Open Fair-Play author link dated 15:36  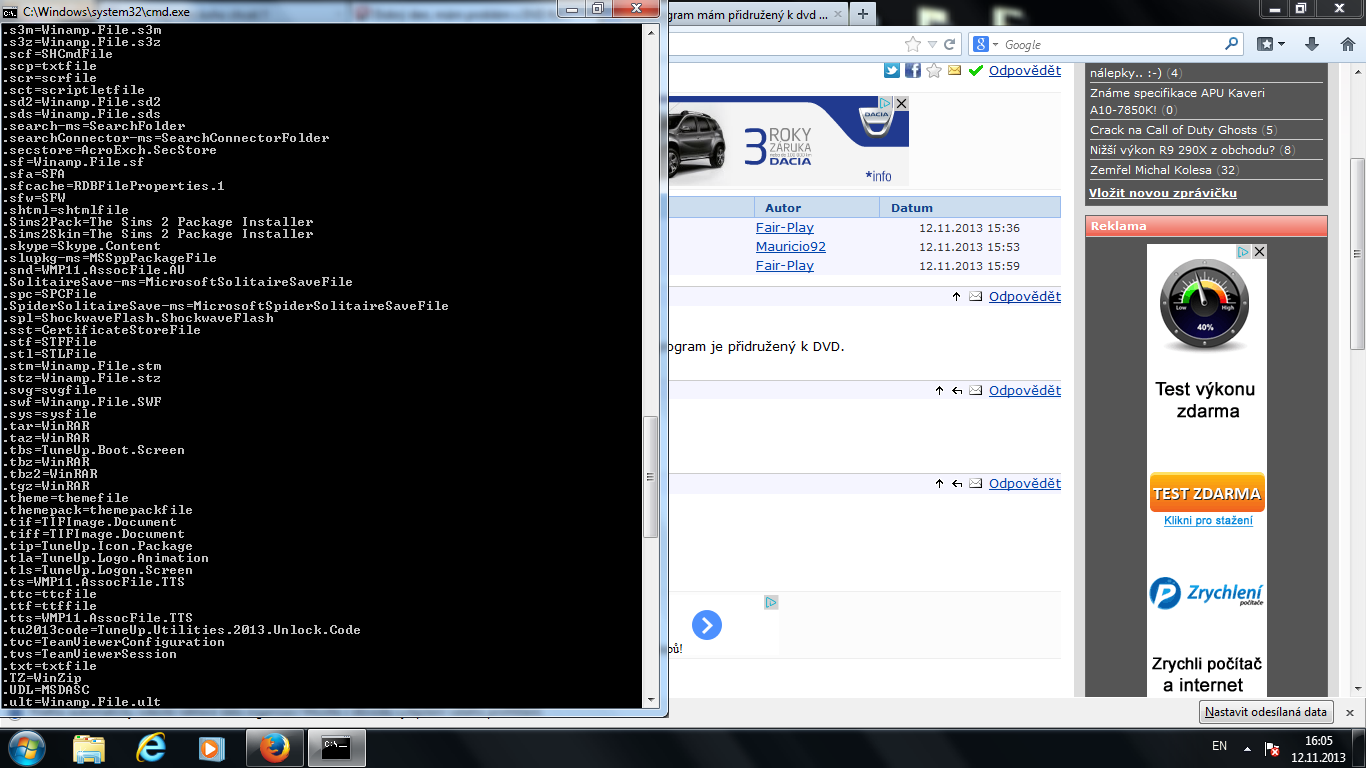(785, 228)
